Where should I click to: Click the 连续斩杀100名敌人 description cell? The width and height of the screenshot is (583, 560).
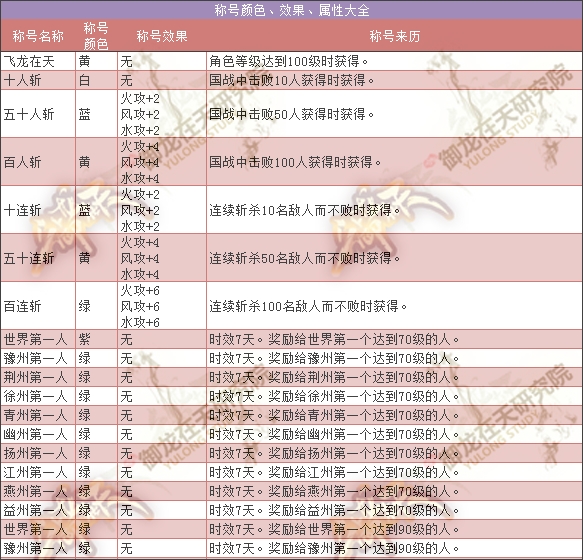pos(394,306)
